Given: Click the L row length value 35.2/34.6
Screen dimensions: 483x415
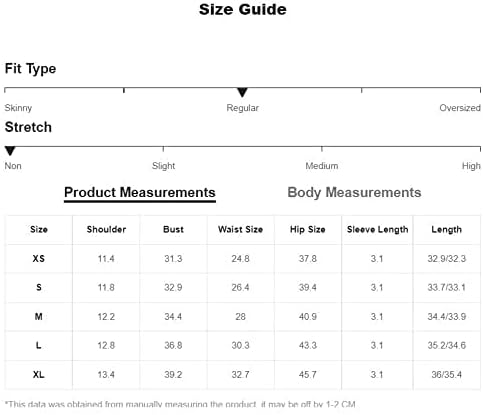Looking at the screenshot, I should tap(446, 345).
